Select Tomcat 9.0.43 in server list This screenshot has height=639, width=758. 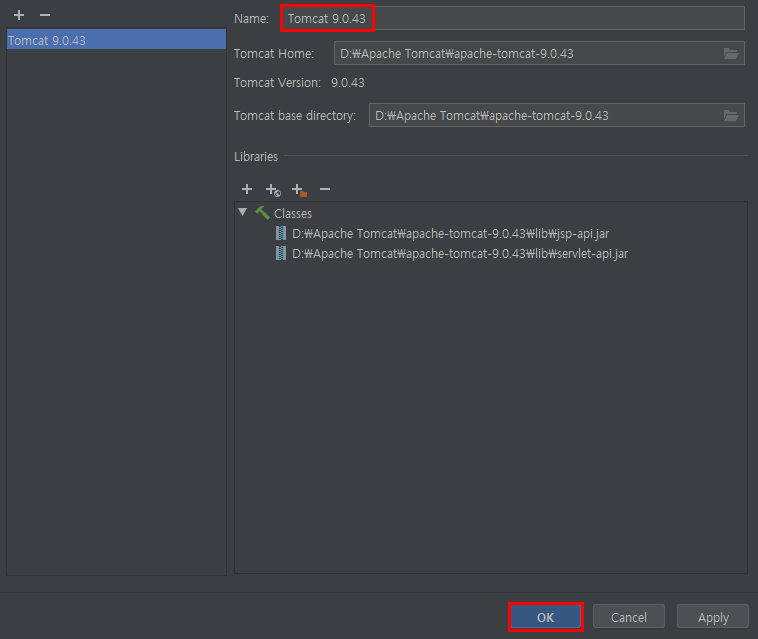pyautogui.click(x=116, y=40)
